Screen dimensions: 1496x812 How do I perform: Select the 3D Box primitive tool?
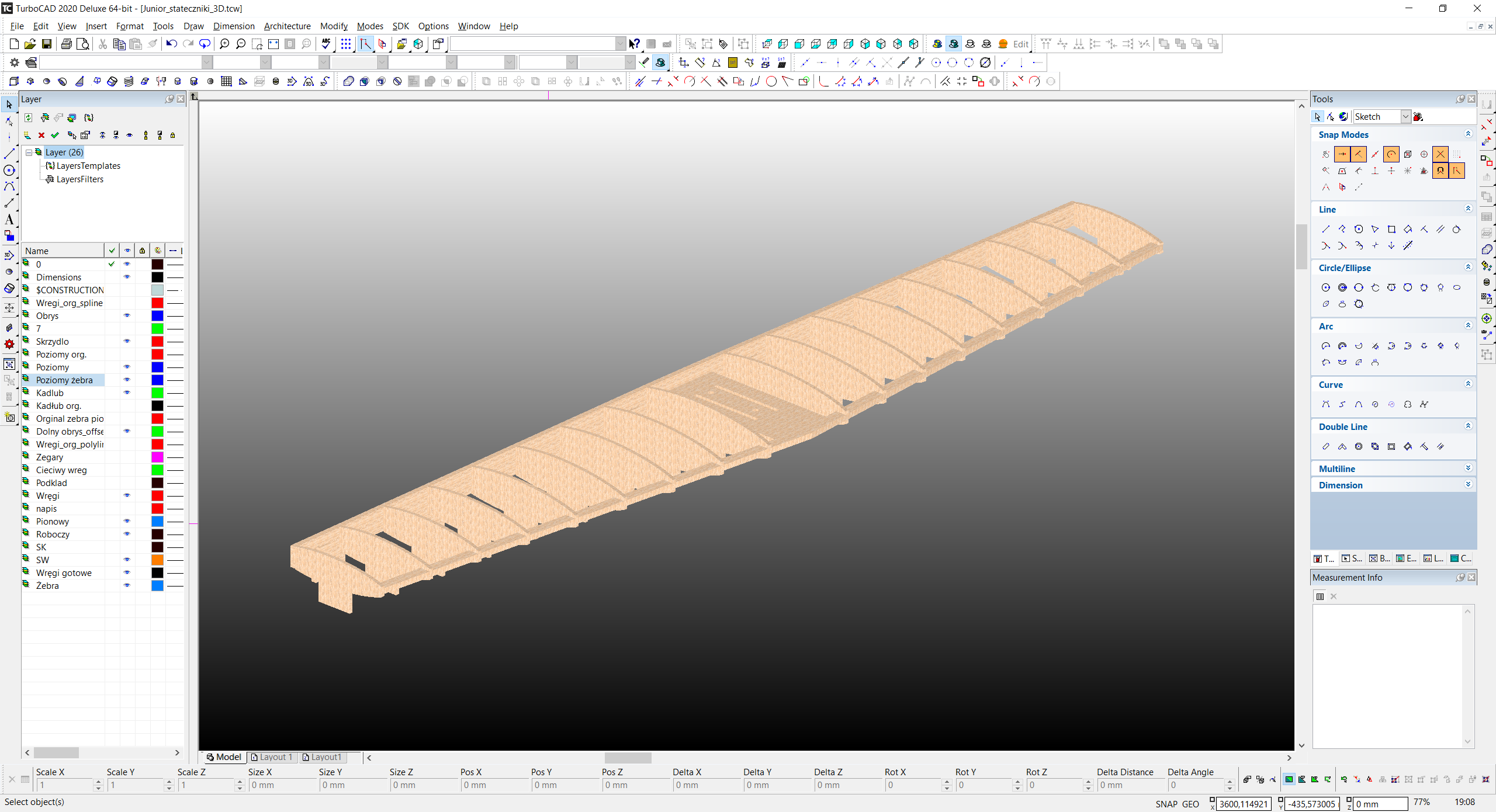click(x=14, y=81)
